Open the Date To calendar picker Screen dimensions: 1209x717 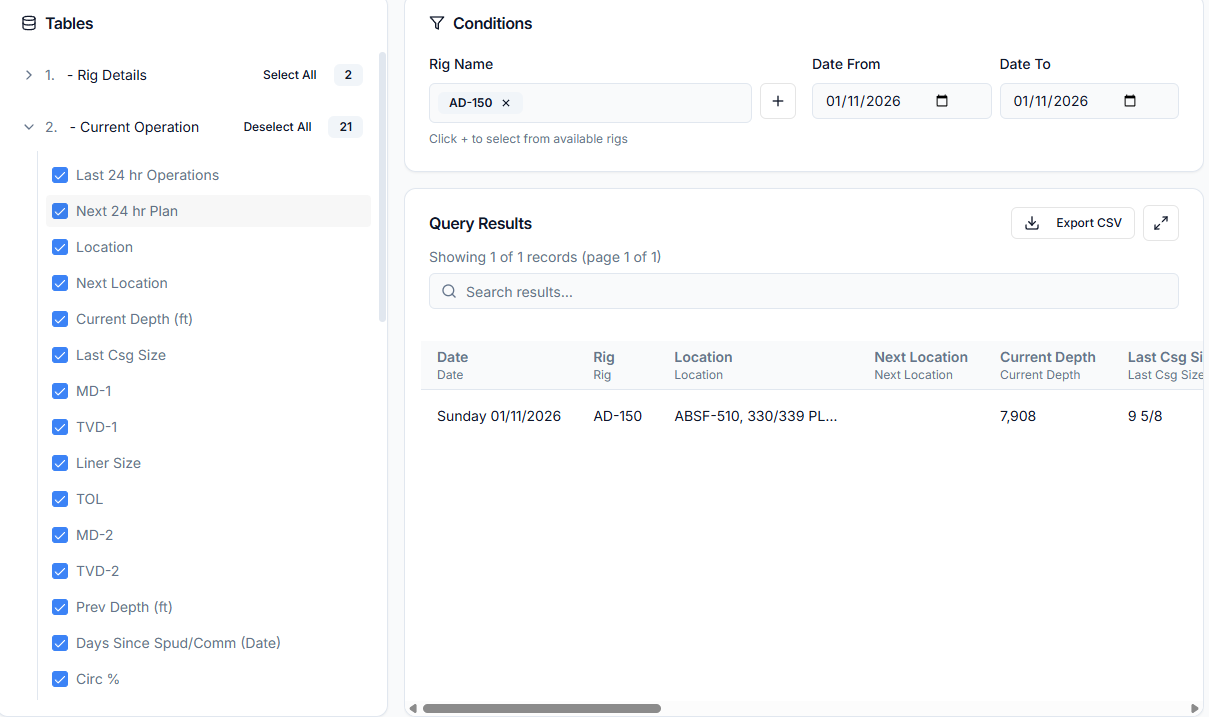pos(1130,101)
